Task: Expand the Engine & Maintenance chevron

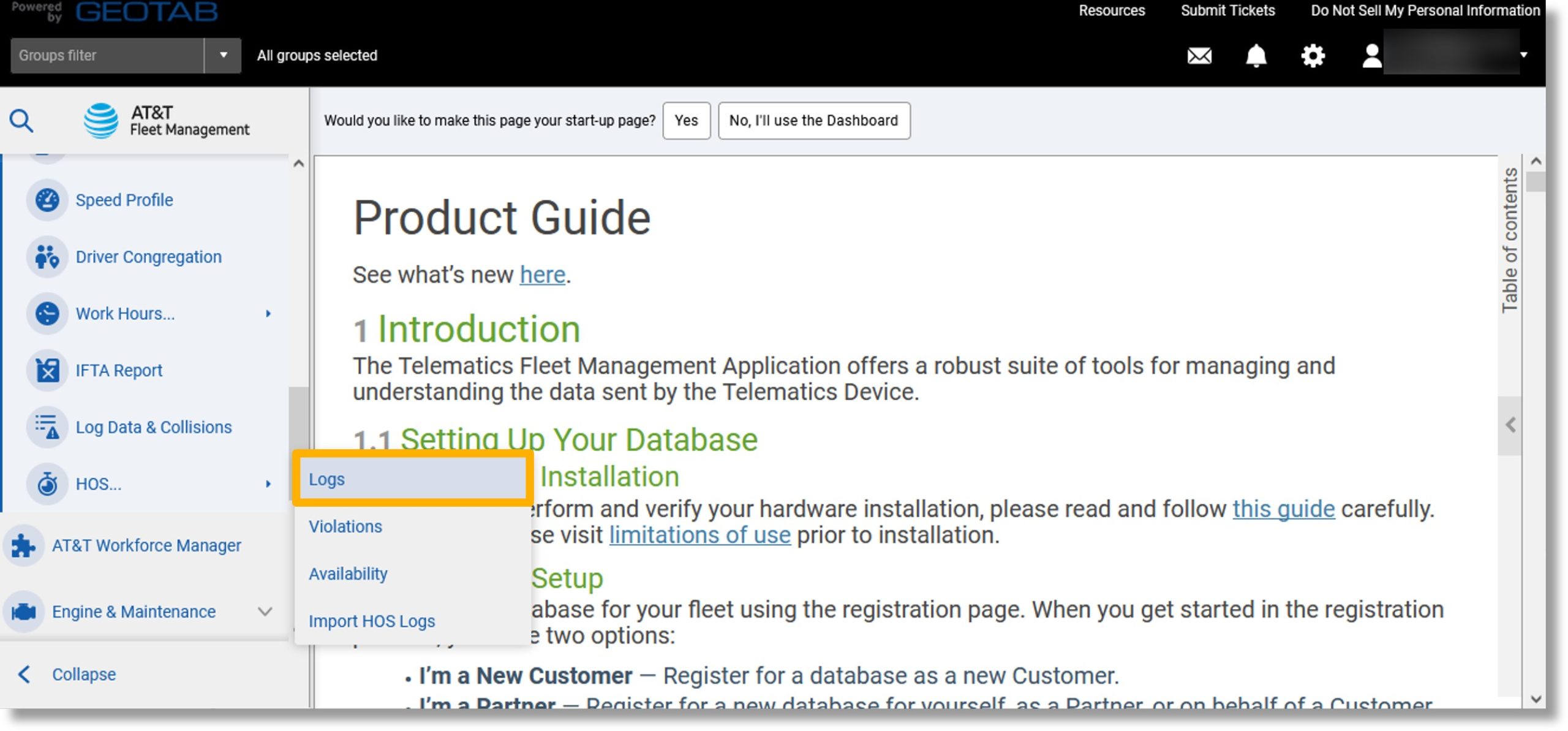Action: (265, 612)
